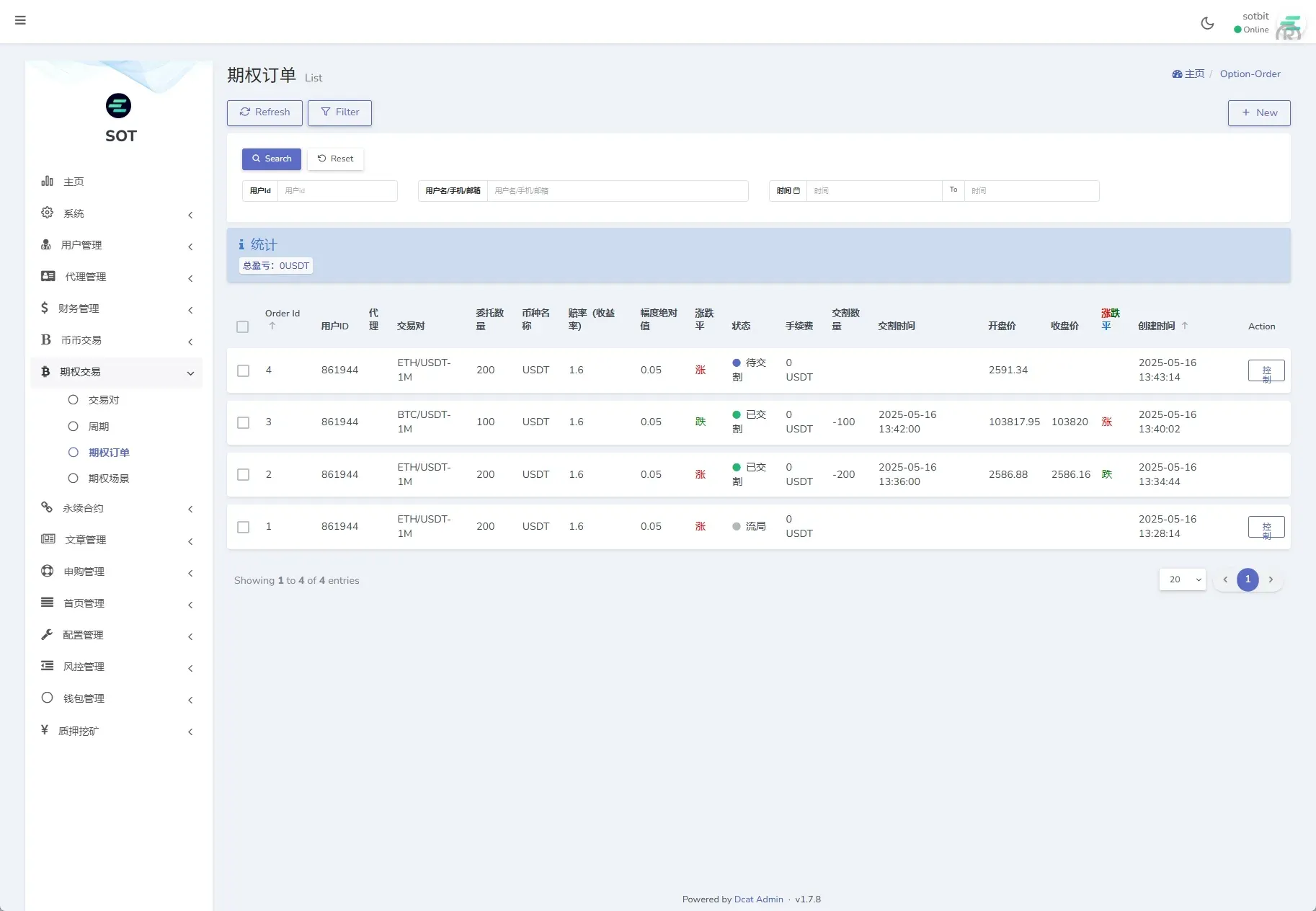Toggle the select-all checkbox in table header

tap(243, 326)
